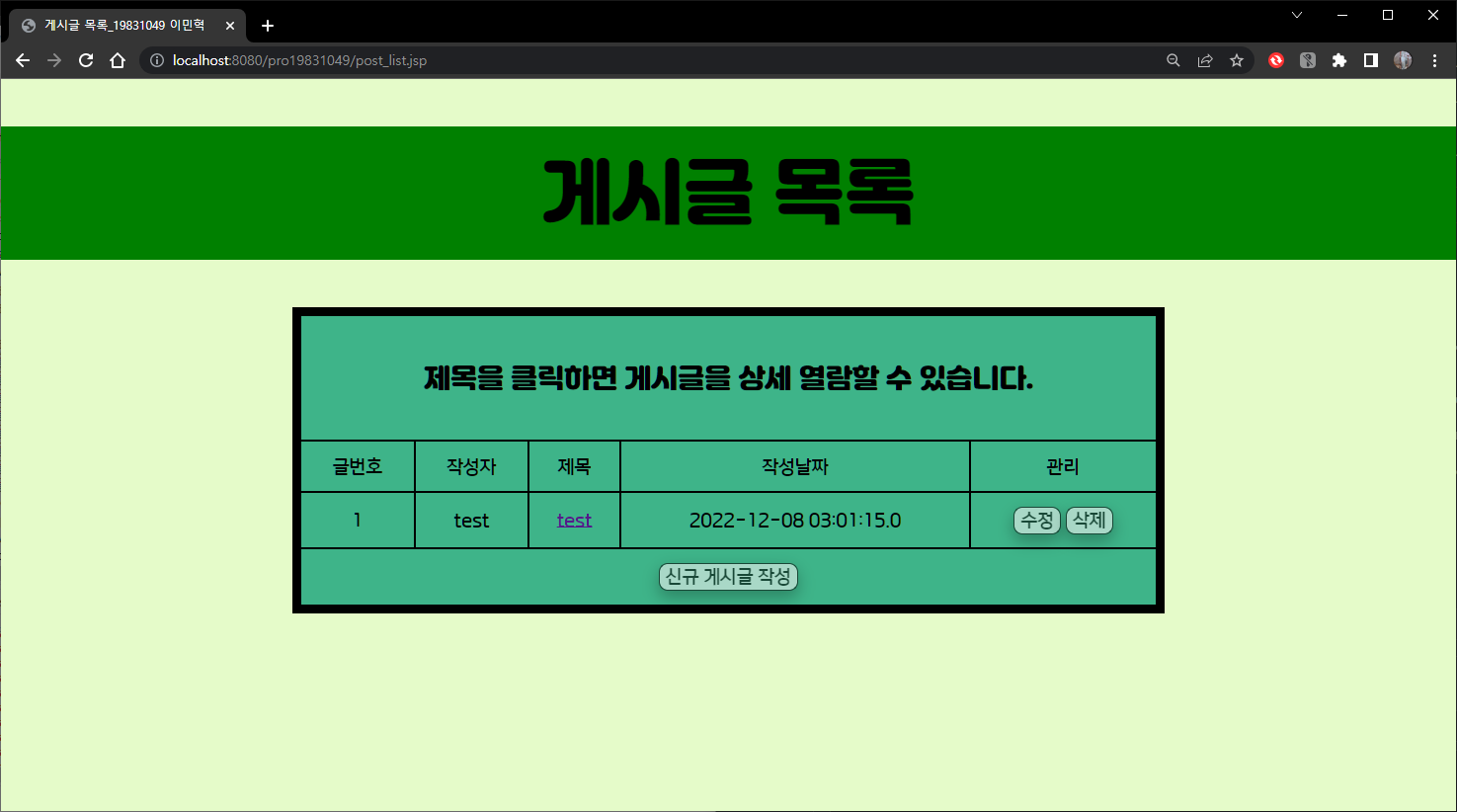The height and width of the screenshot is (812, 1457).
Task: Click the AdBlock extension icon
Action: tap(1275, 60)
